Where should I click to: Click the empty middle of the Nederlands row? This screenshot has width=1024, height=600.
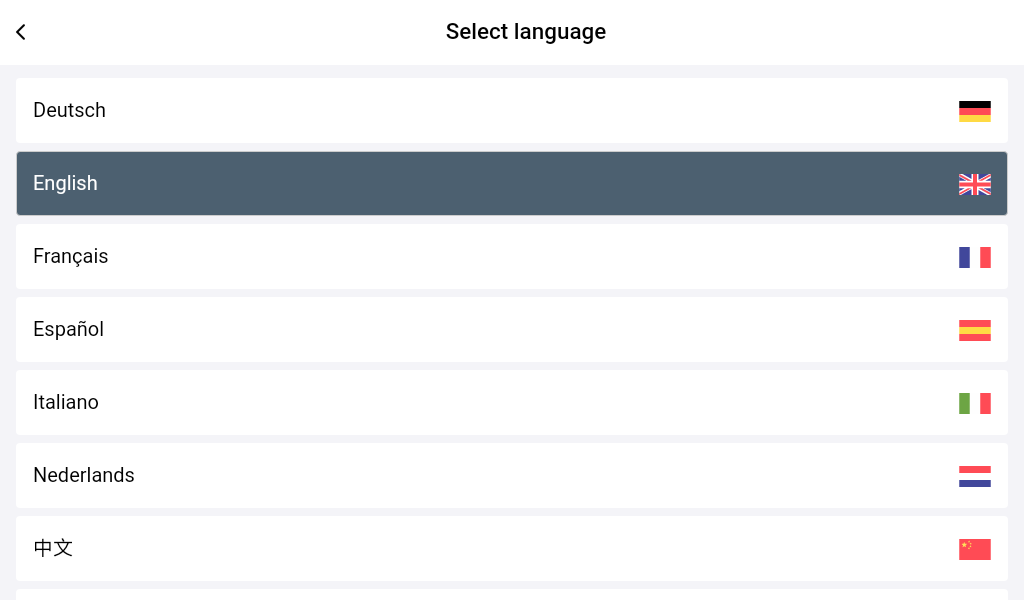pos(512,475)
